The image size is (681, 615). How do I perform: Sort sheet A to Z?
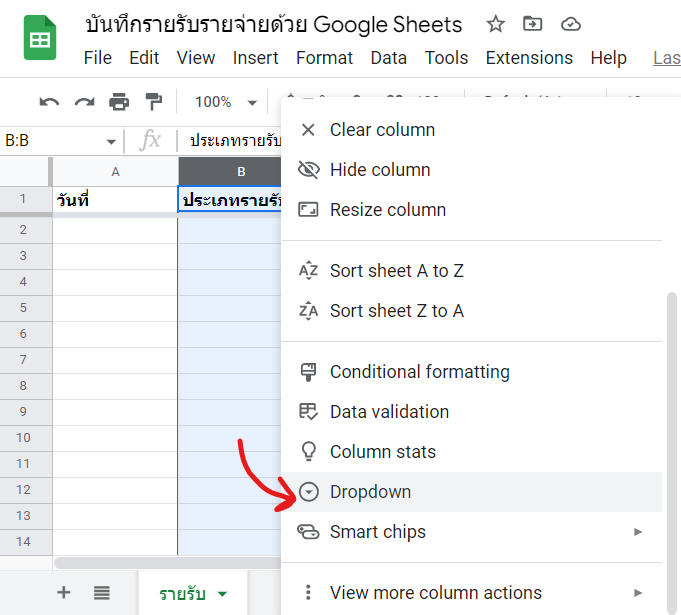point(472,271)
